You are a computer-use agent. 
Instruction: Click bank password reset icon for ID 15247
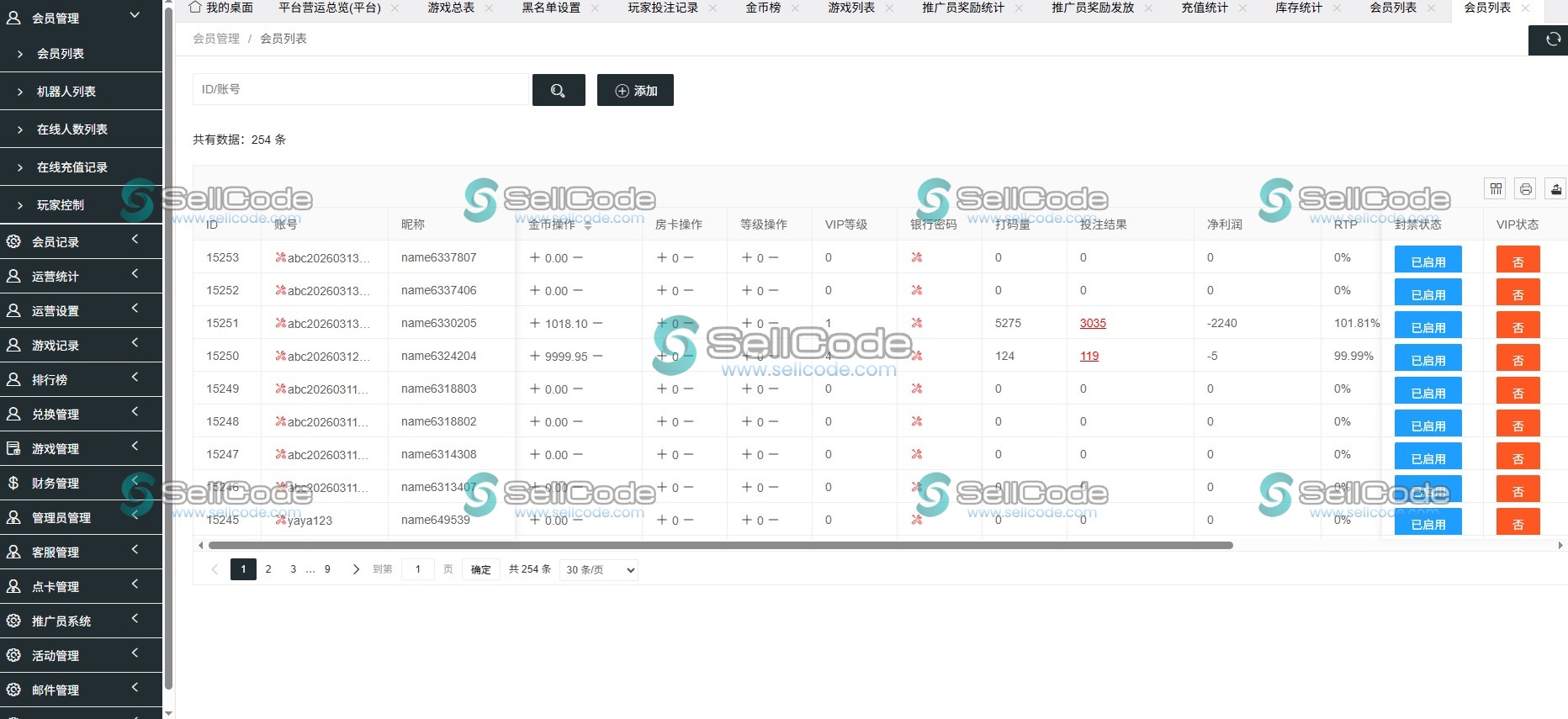point(917,454)
